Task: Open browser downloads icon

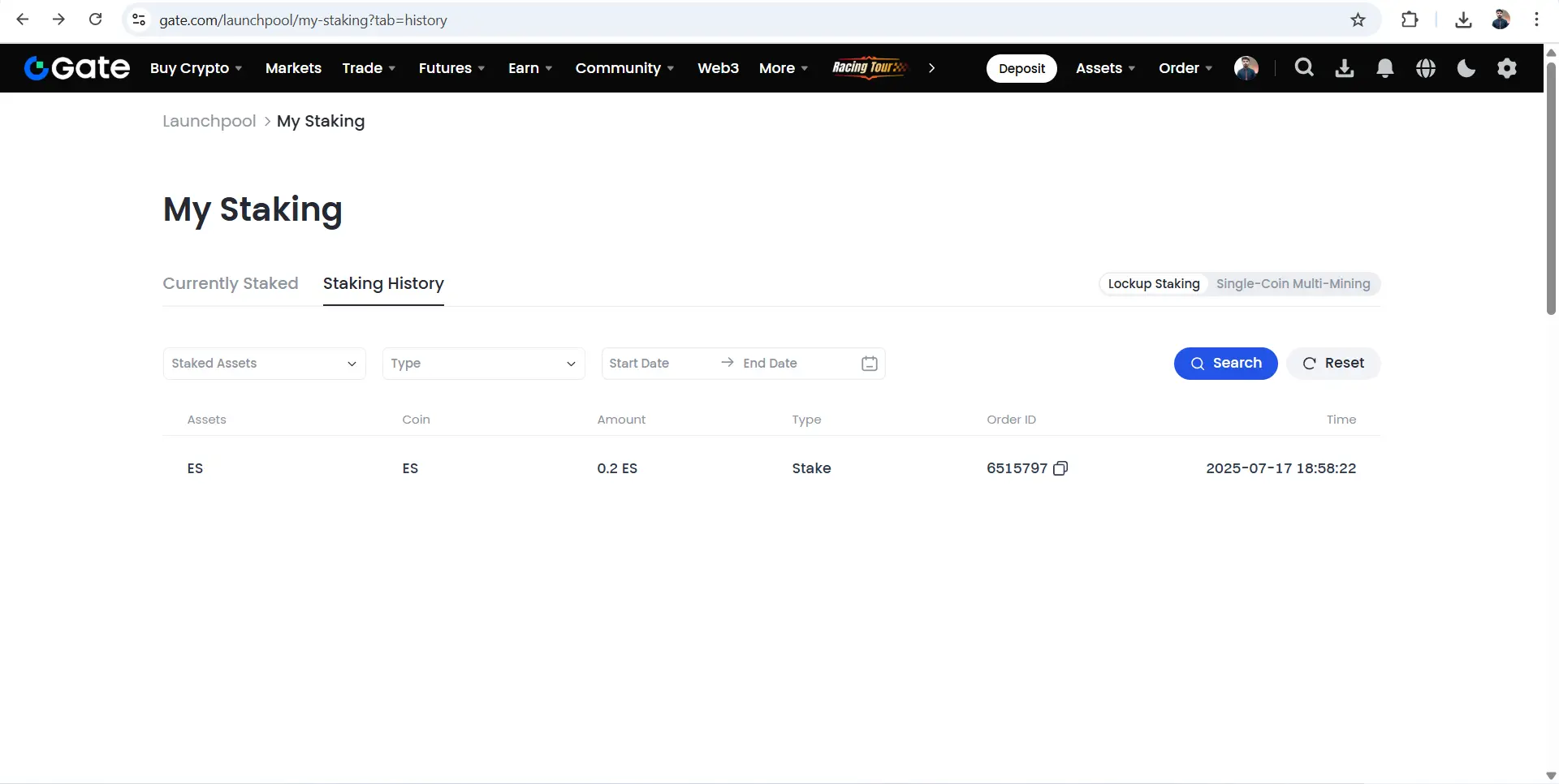Action: 1464,19
